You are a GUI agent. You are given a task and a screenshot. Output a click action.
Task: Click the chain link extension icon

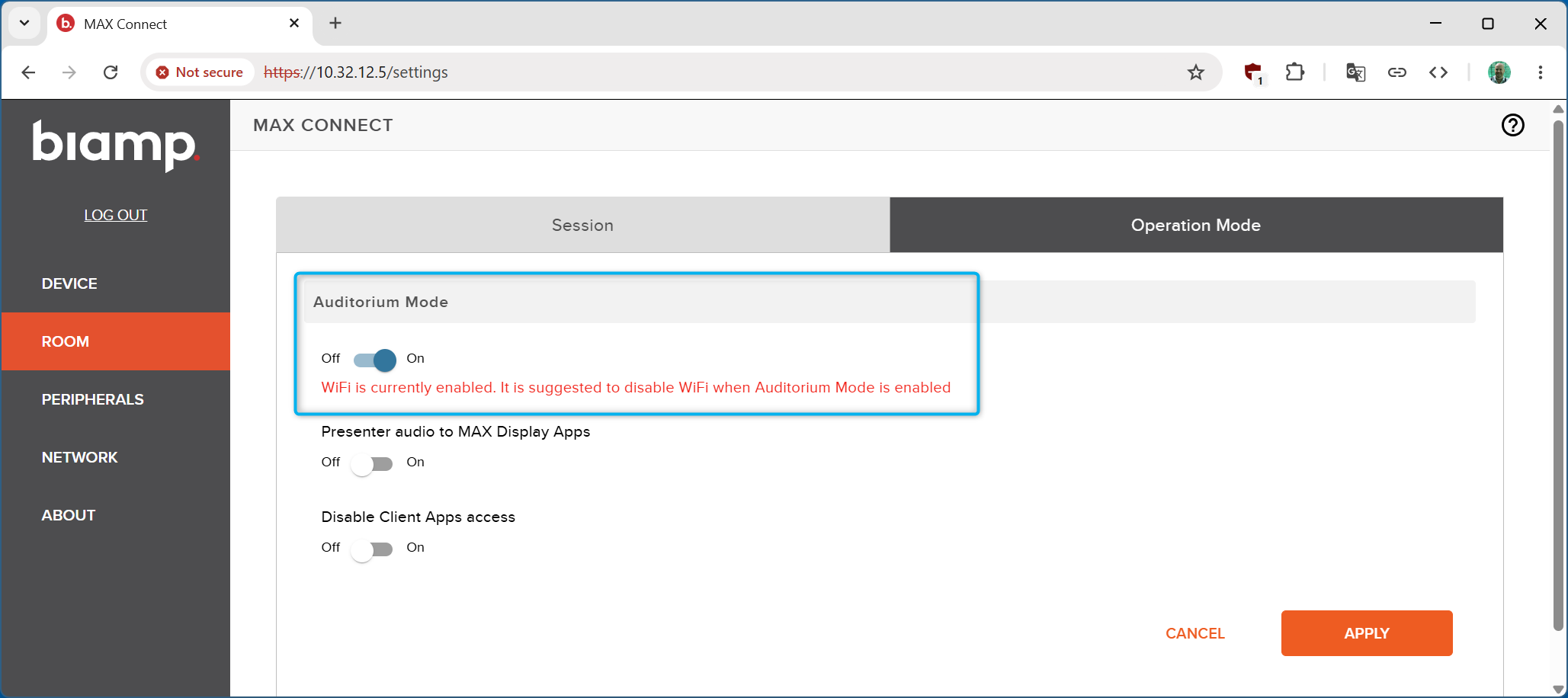(1396, 72)
